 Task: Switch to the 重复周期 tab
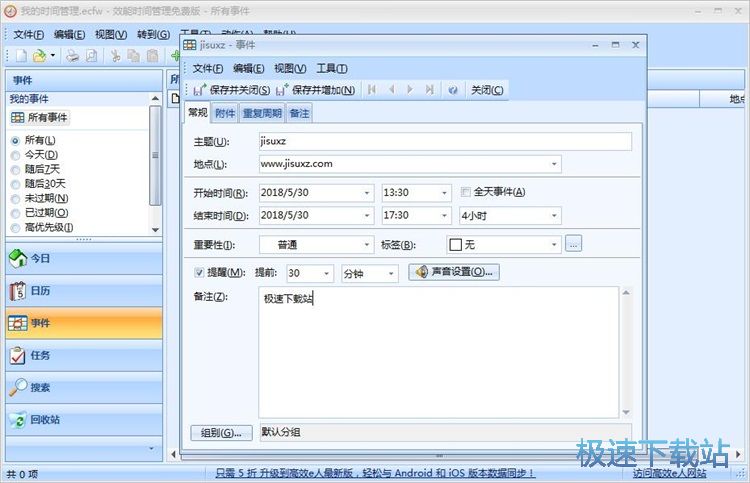click(x=262, y=113)
